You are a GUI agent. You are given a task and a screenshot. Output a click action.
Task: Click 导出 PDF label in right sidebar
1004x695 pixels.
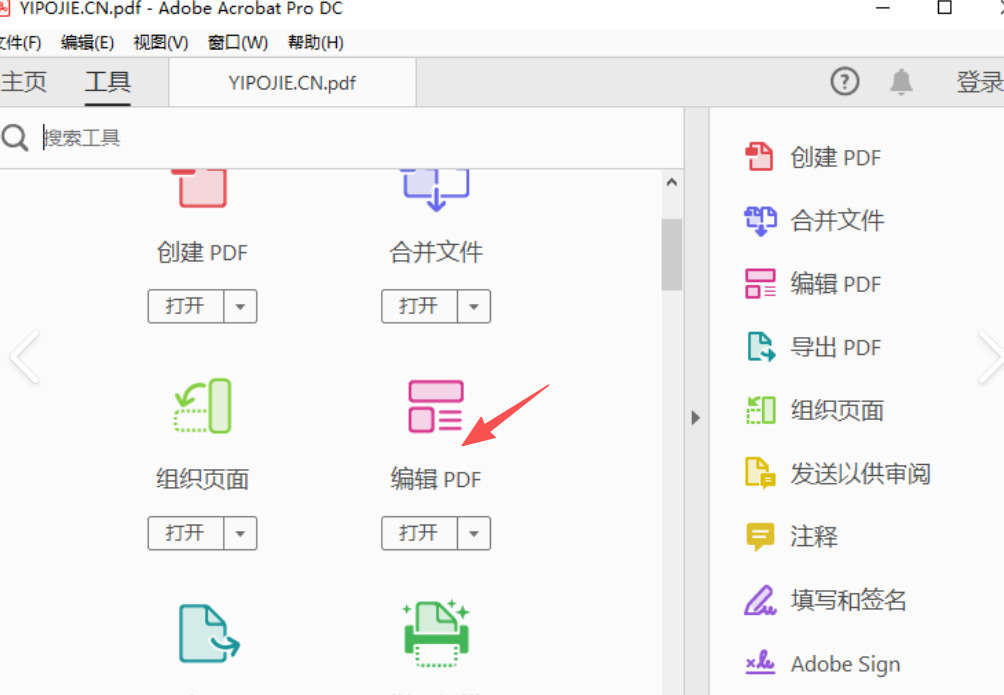click(x=836, y=347)
